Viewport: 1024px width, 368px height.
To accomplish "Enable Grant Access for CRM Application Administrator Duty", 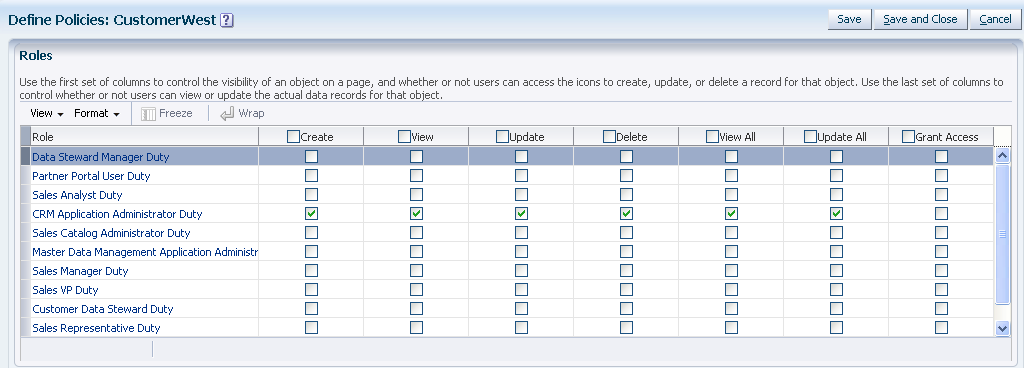I will tap(941, 213).
